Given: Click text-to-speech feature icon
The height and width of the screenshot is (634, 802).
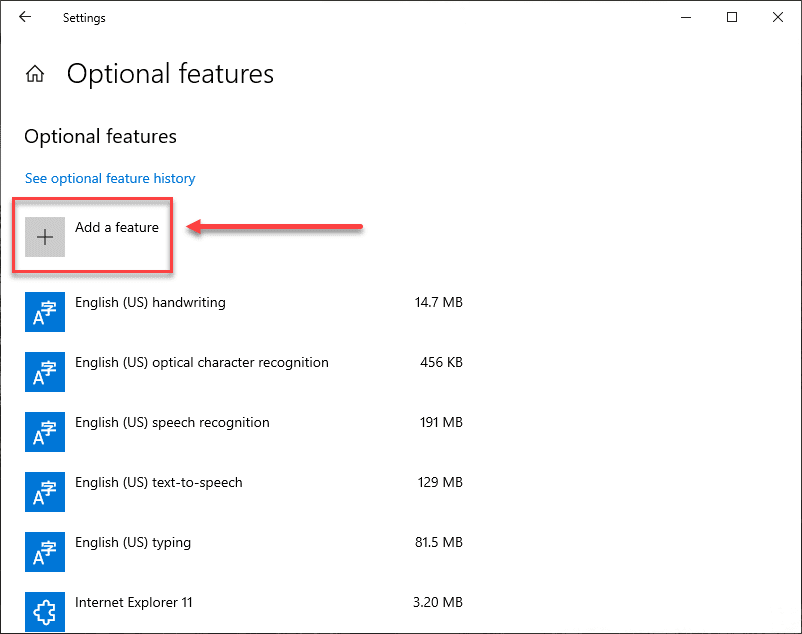Looking at the screenshot, I should [x=45, y=491].
